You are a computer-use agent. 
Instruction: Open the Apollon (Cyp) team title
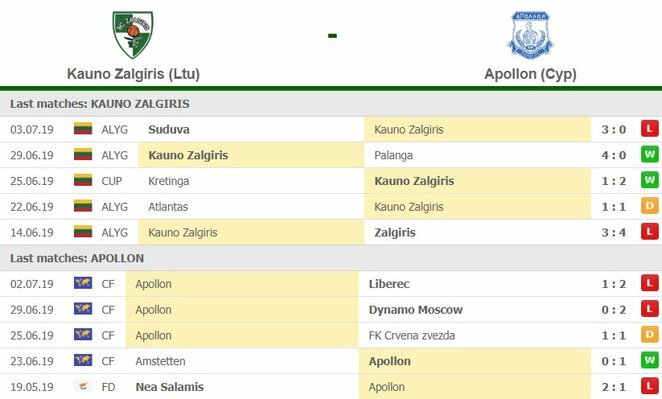click(x=530, y=74)
